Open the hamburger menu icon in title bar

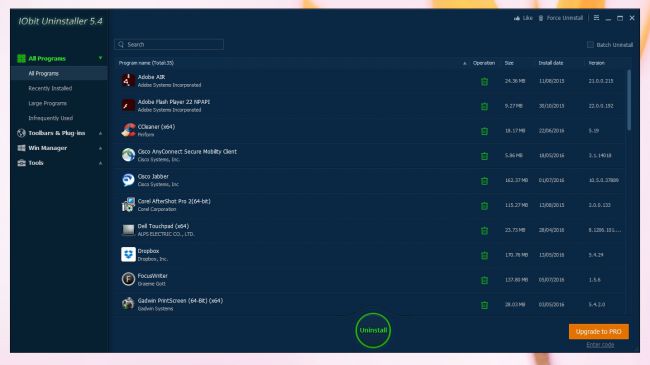coord(596,18)
